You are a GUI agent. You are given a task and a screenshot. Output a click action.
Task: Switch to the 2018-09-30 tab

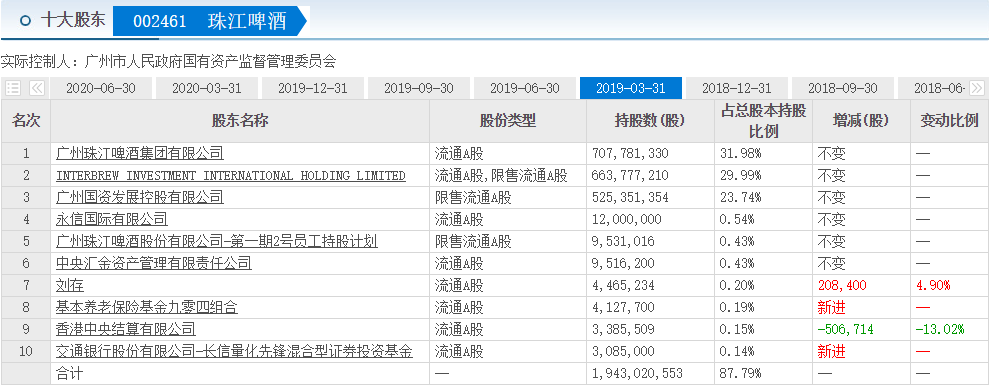(x=843, y=88)
